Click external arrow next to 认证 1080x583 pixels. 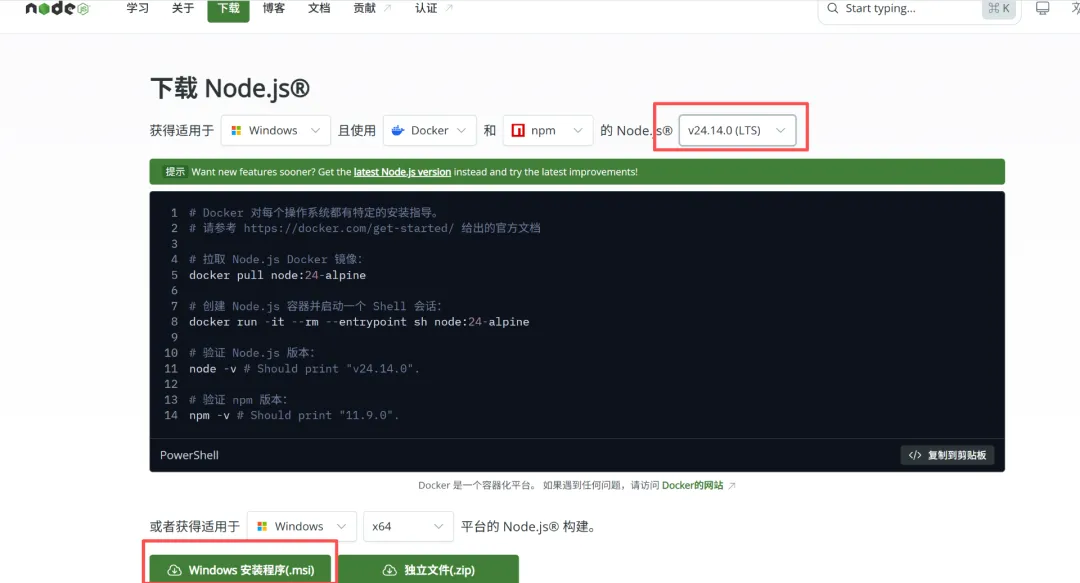click(449, 8)
